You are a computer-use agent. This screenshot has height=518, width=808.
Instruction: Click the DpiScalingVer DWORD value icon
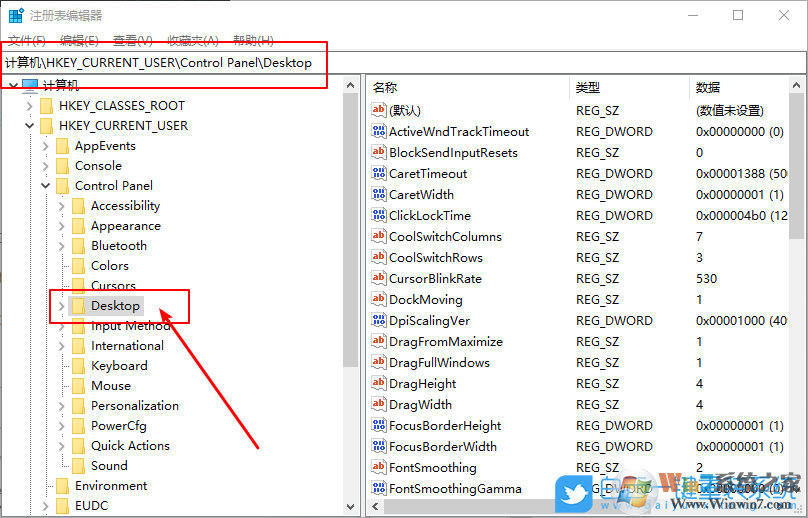[x=379, y=321]
